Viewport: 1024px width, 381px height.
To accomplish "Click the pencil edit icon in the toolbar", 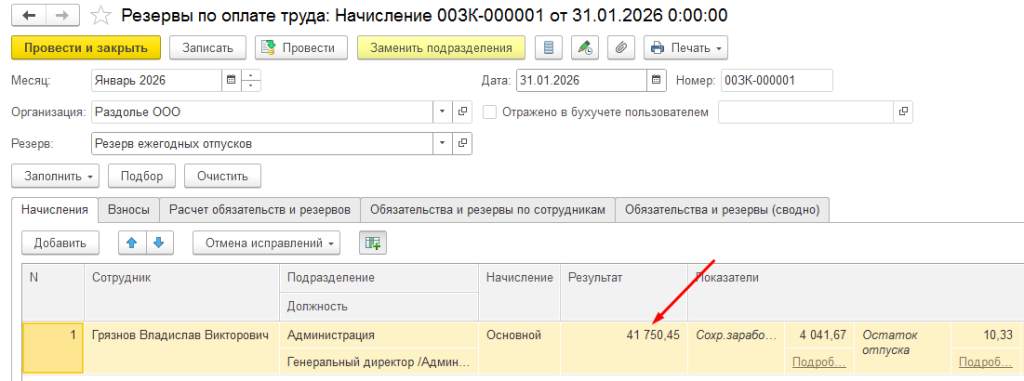I will 585,48.
